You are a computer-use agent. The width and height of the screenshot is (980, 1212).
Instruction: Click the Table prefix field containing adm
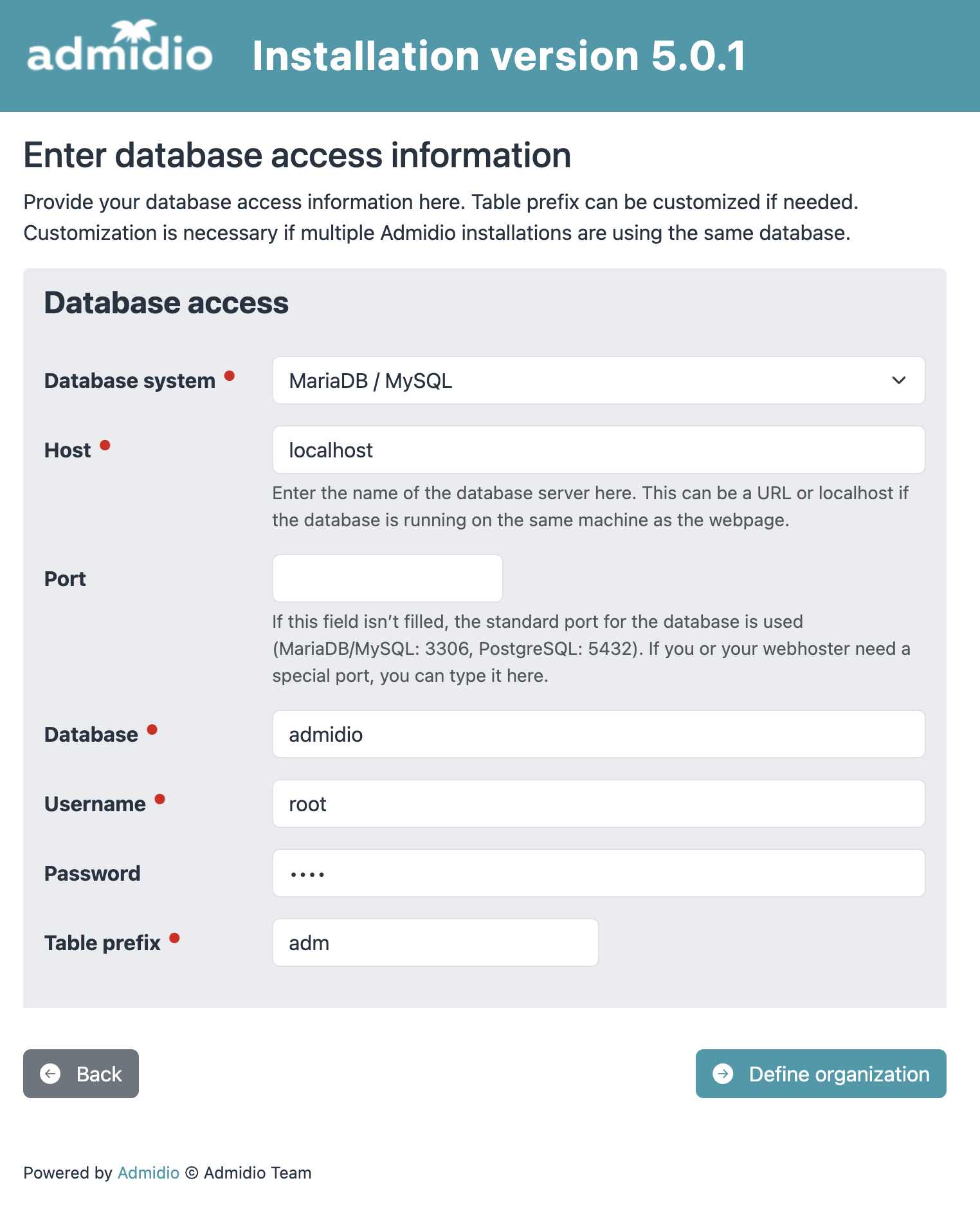coord(435,942)
